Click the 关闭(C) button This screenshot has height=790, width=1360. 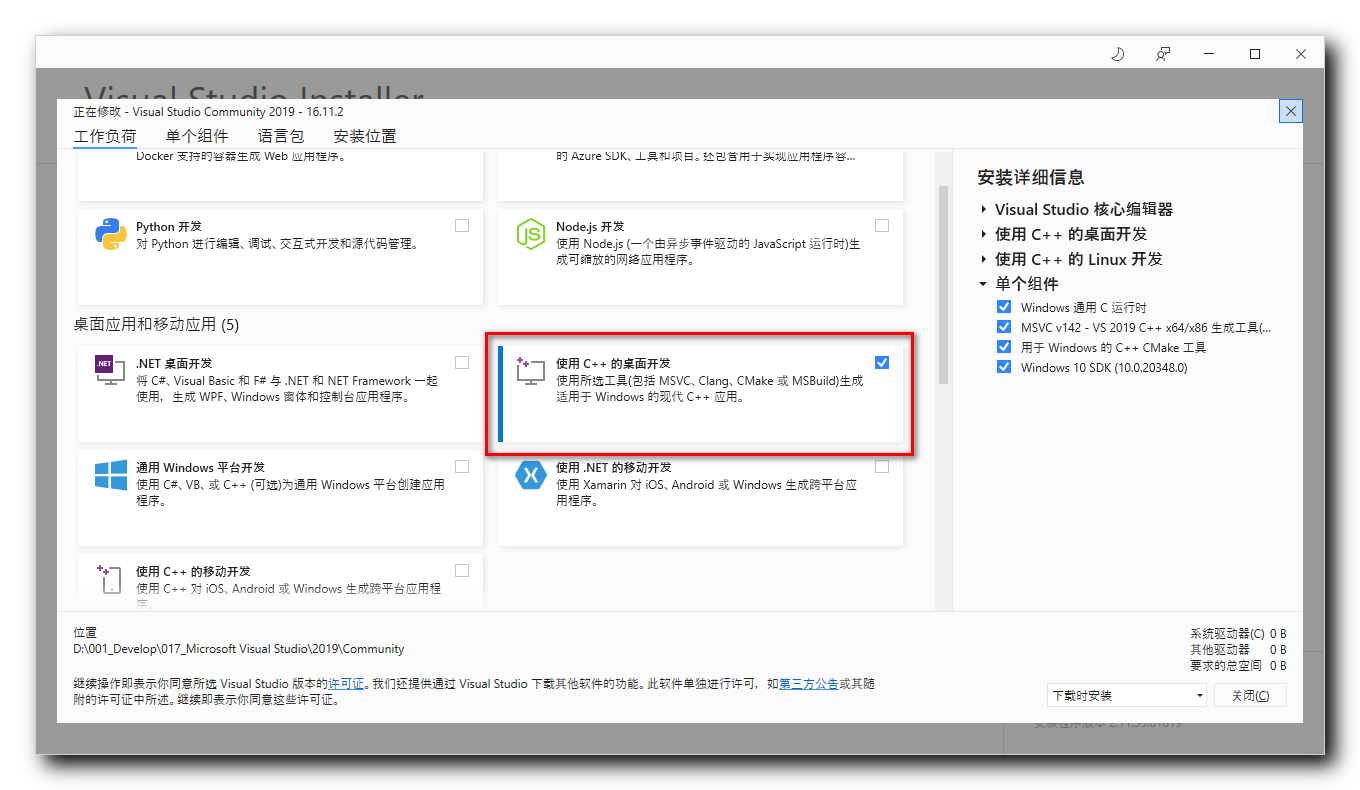(1250, 695)
